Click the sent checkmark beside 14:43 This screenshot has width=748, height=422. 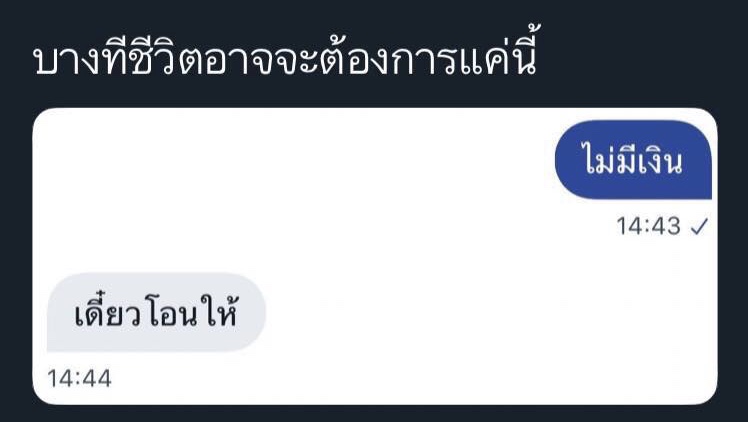[x=699, y=226]
